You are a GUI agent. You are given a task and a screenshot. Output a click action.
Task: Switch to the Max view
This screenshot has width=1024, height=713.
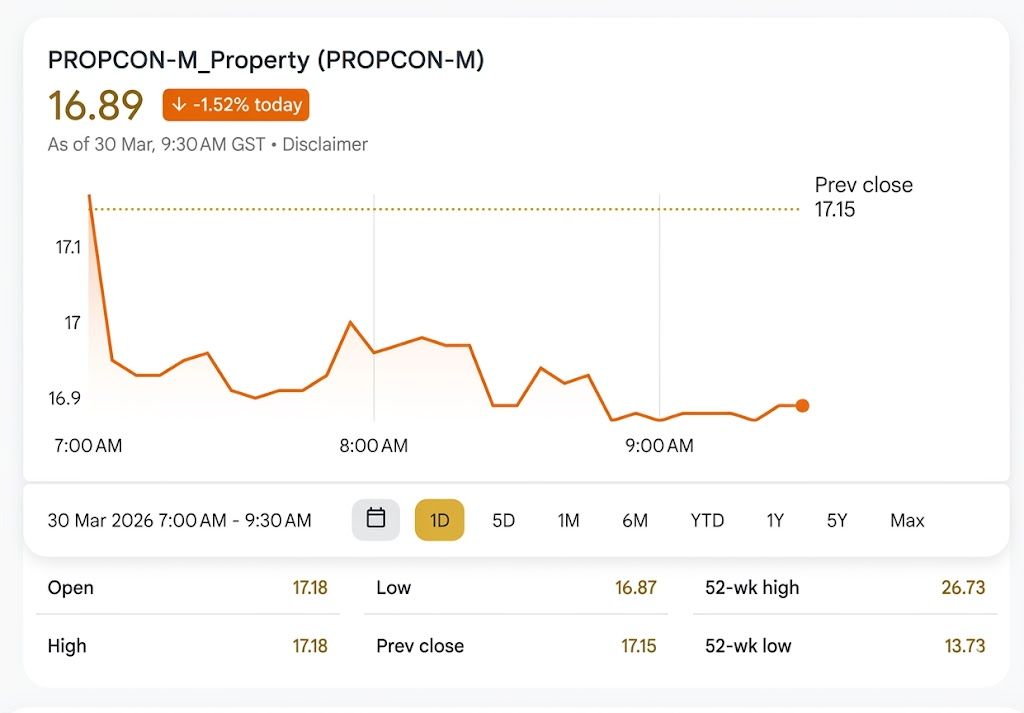click(x=906, y=520)
